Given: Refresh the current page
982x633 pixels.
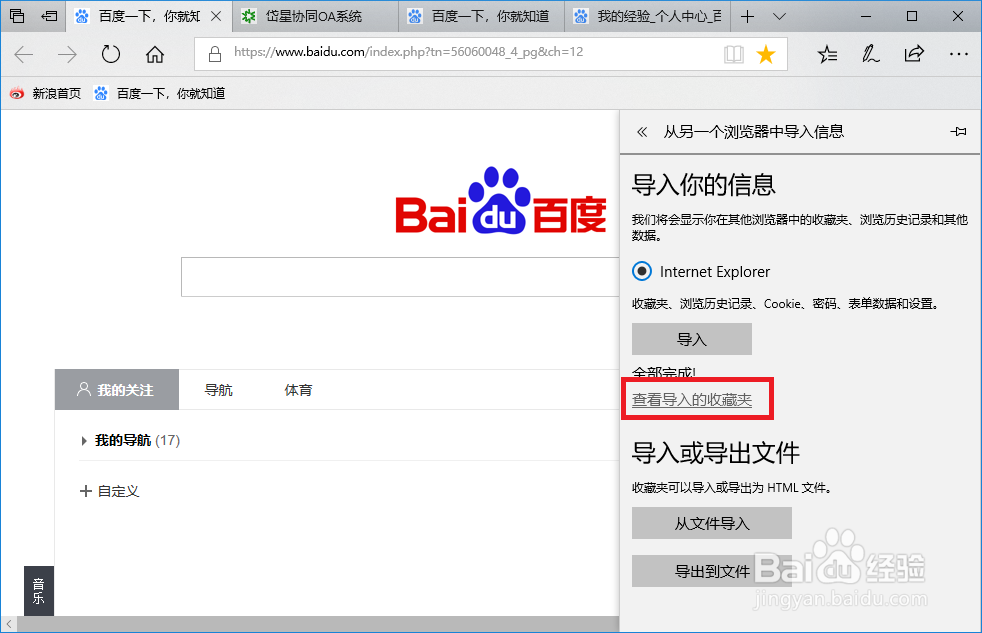Looking at the screenshot, I should click(111, 54).
